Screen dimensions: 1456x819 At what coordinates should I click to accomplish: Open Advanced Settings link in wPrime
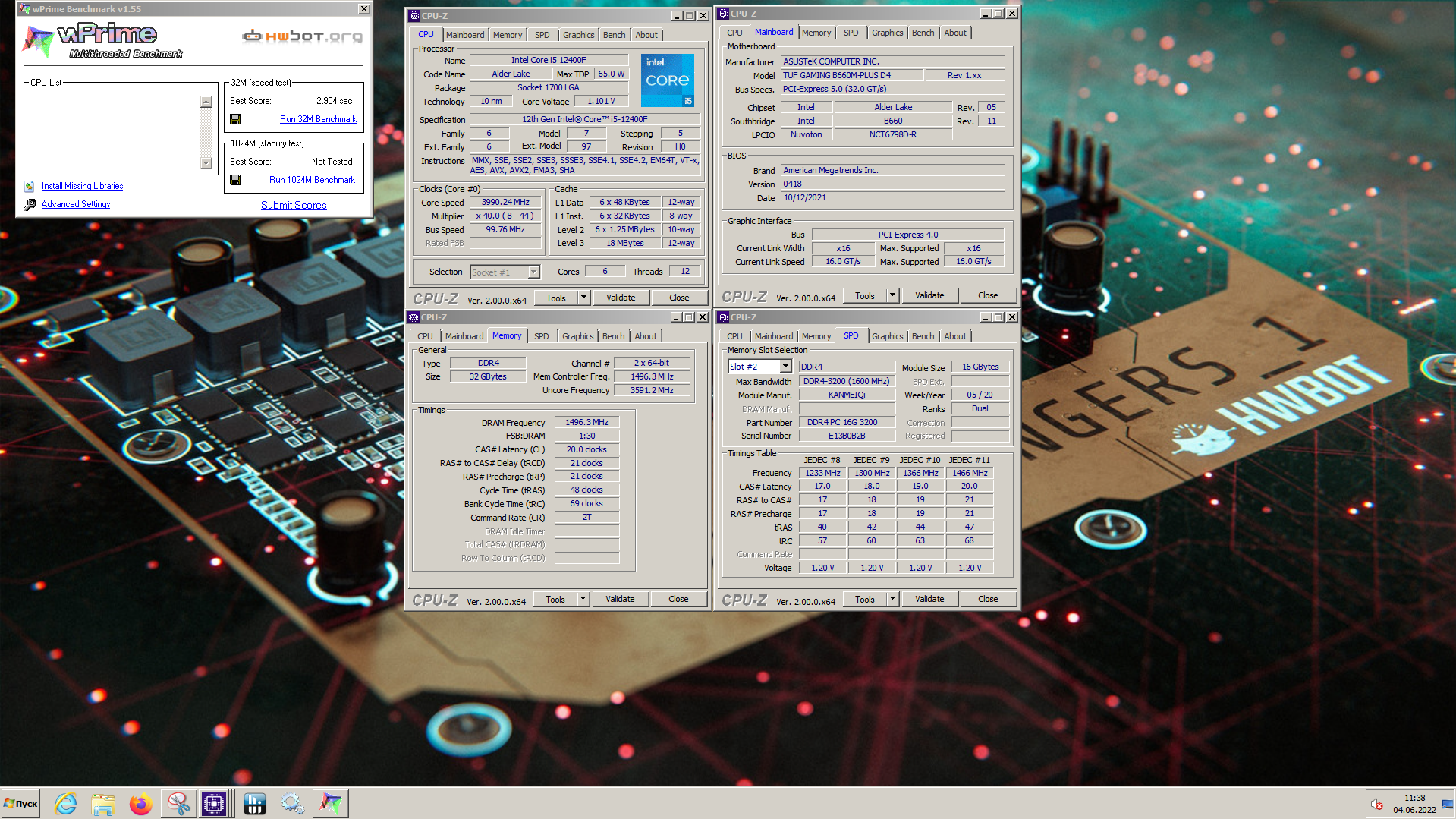76,204
